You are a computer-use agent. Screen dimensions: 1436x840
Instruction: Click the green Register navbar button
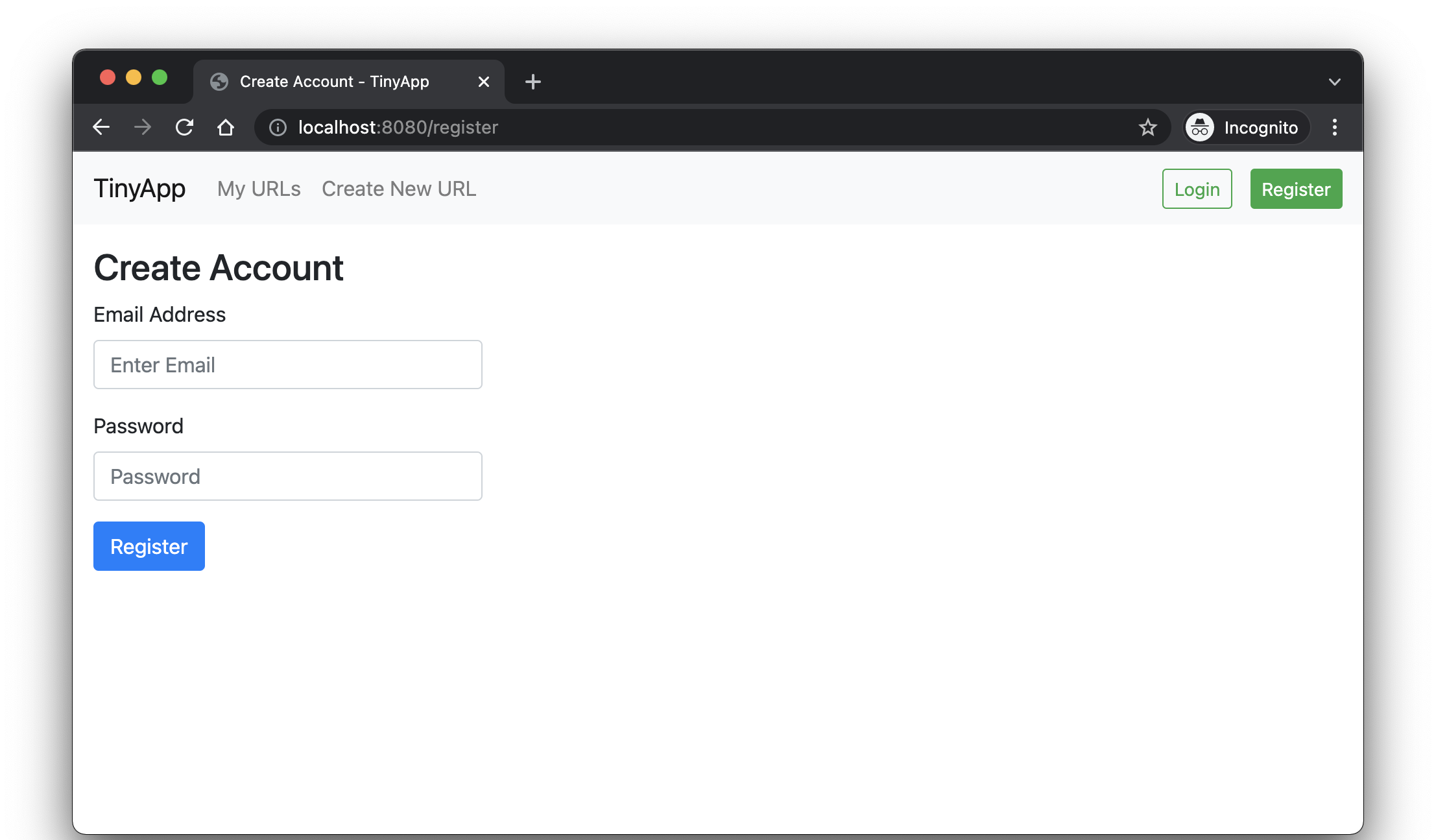pos(1296,189)
